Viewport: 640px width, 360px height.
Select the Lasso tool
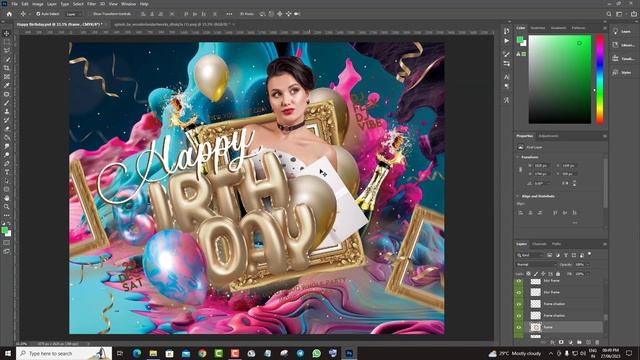coord(7,51)
